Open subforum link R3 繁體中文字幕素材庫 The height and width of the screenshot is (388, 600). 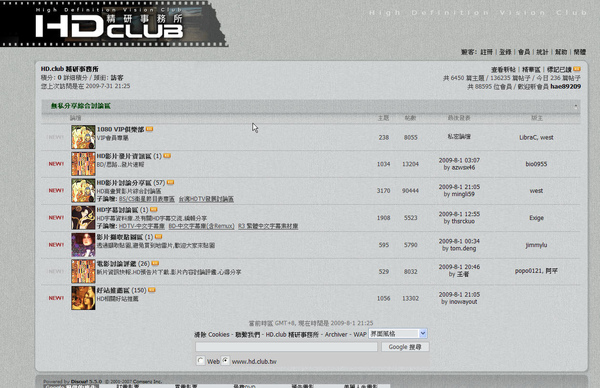[x=268, y=226]
